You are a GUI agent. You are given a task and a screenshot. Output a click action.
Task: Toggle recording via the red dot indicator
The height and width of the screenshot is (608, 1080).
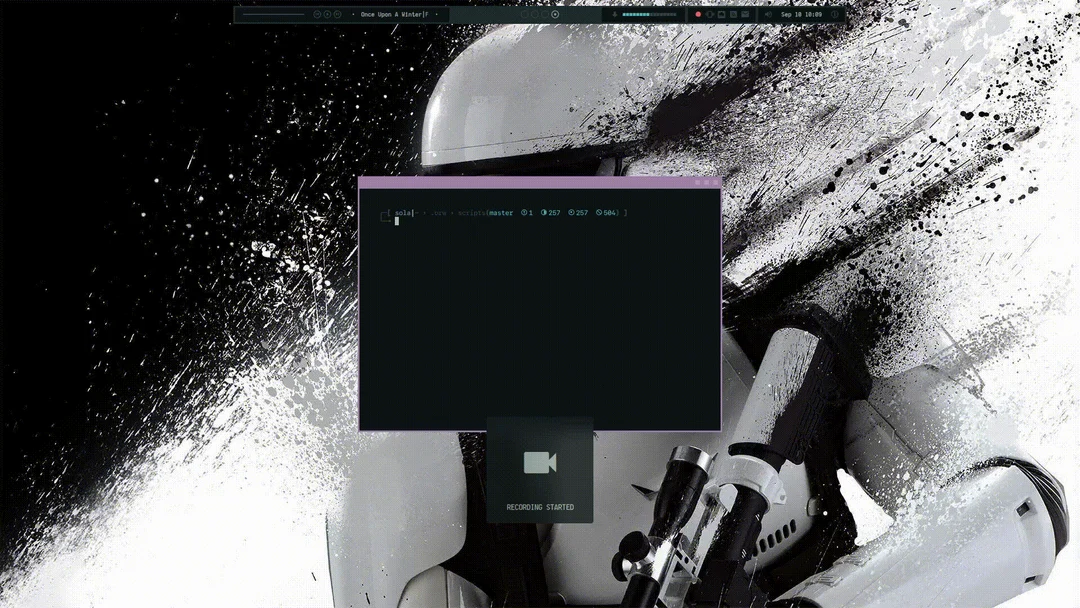(x=698, y=15)
